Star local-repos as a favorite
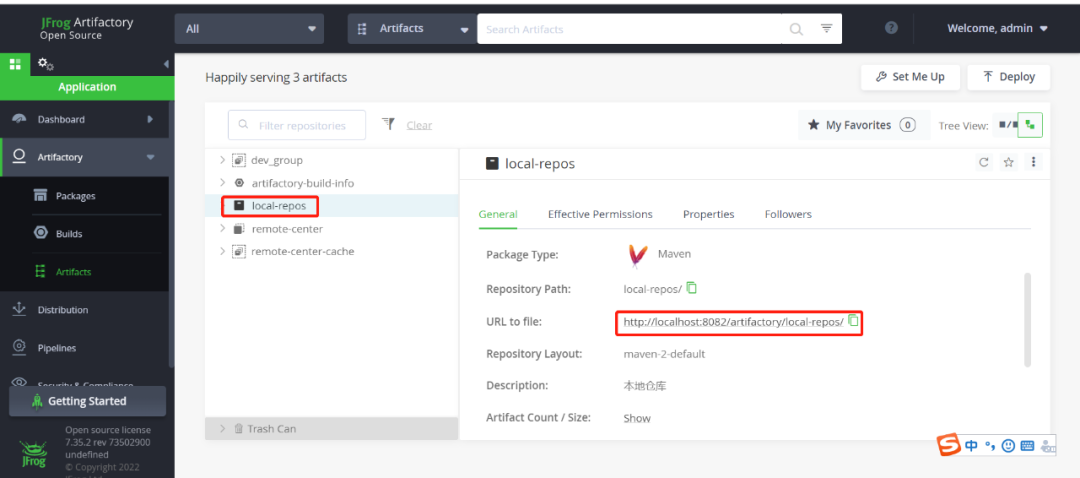This screenshot has width=1080, height=478. pyautogui.click(x=1009, y=163)
